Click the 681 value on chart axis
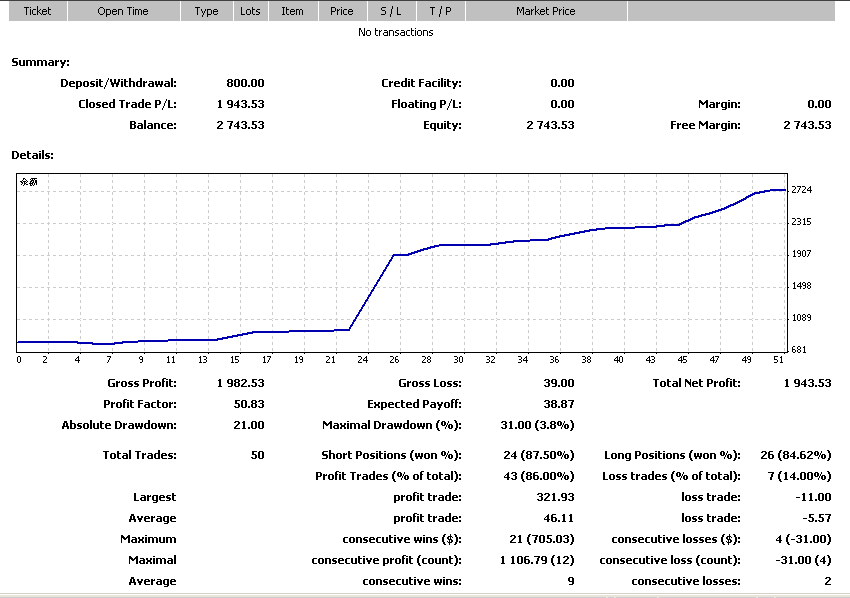The width and height of the screenshot is (850, 598). (801, 350)
